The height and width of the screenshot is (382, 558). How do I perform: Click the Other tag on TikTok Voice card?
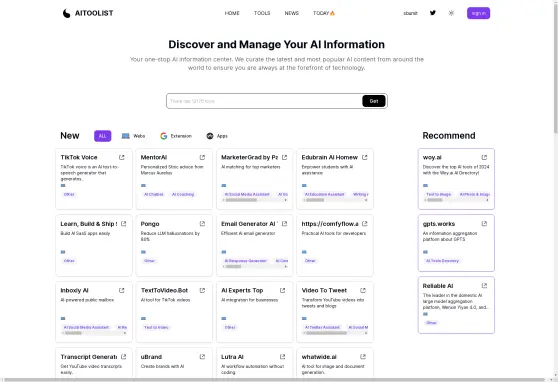coord(69,194)
